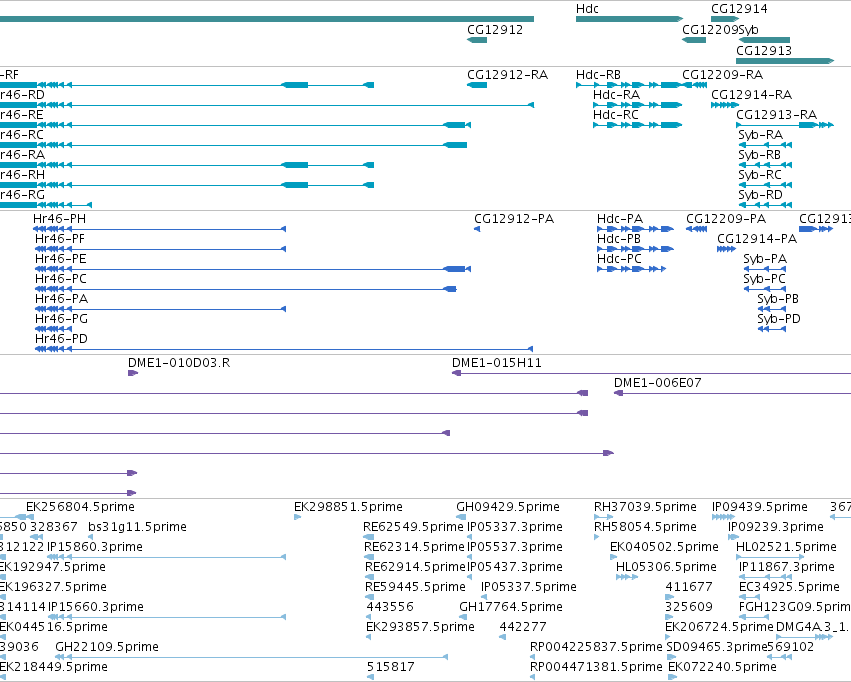Open the RH37039.5prime EST
851x682 pixels.
(604, 517)
